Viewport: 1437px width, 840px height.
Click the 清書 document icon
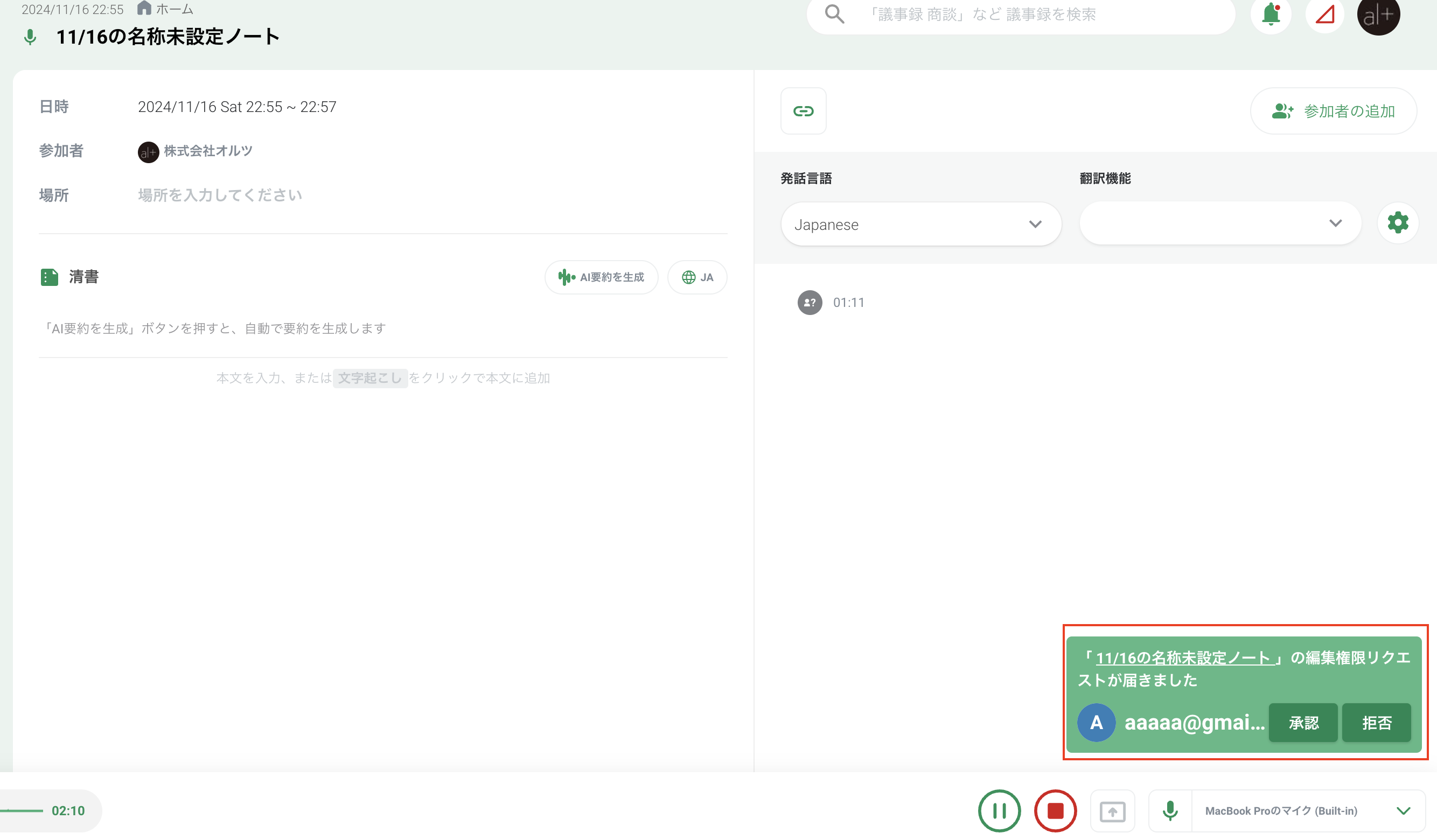click(50, 277)
